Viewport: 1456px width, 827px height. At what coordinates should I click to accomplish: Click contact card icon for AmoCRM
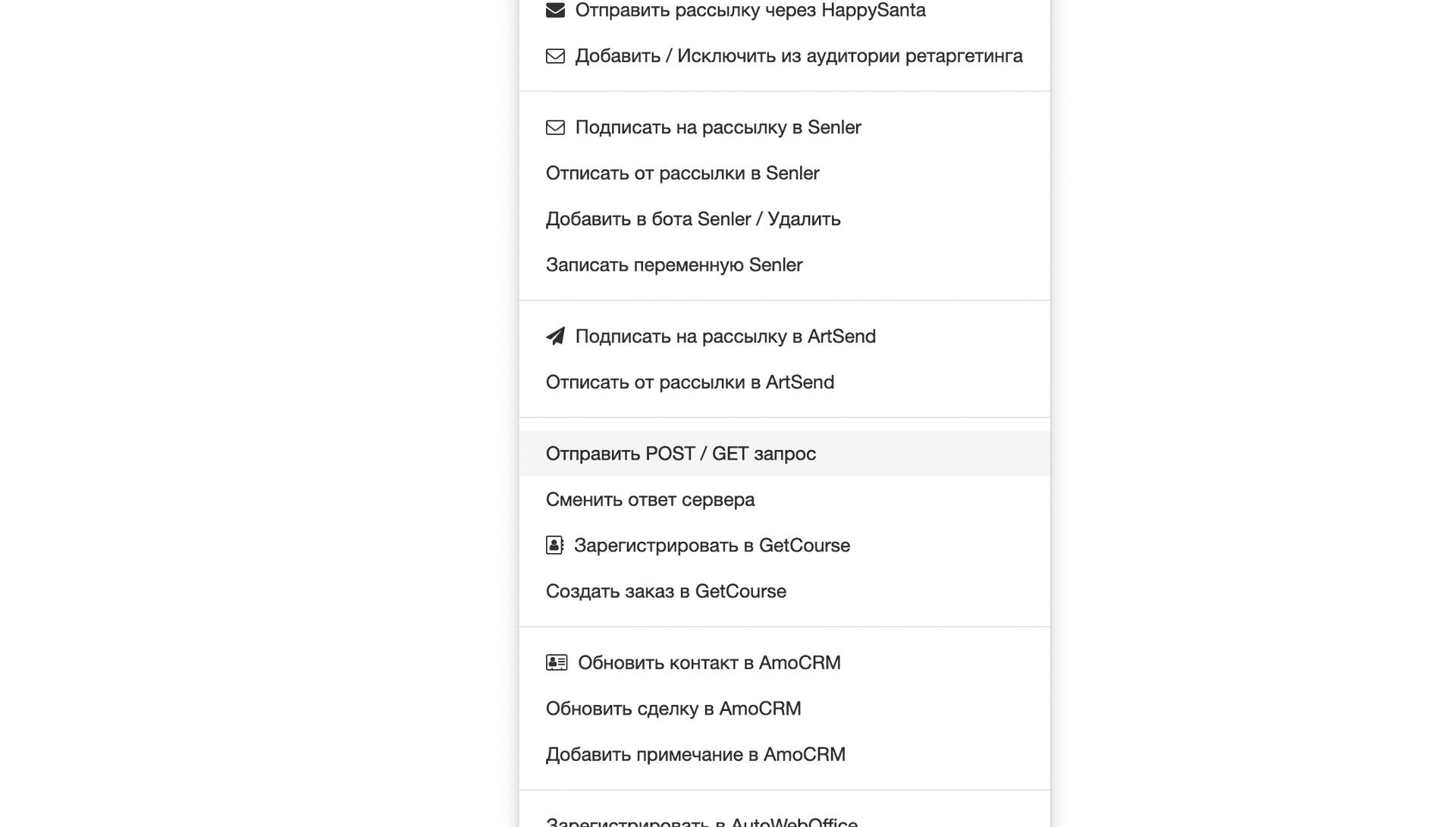pyautogui.click(x=556, y=662)
